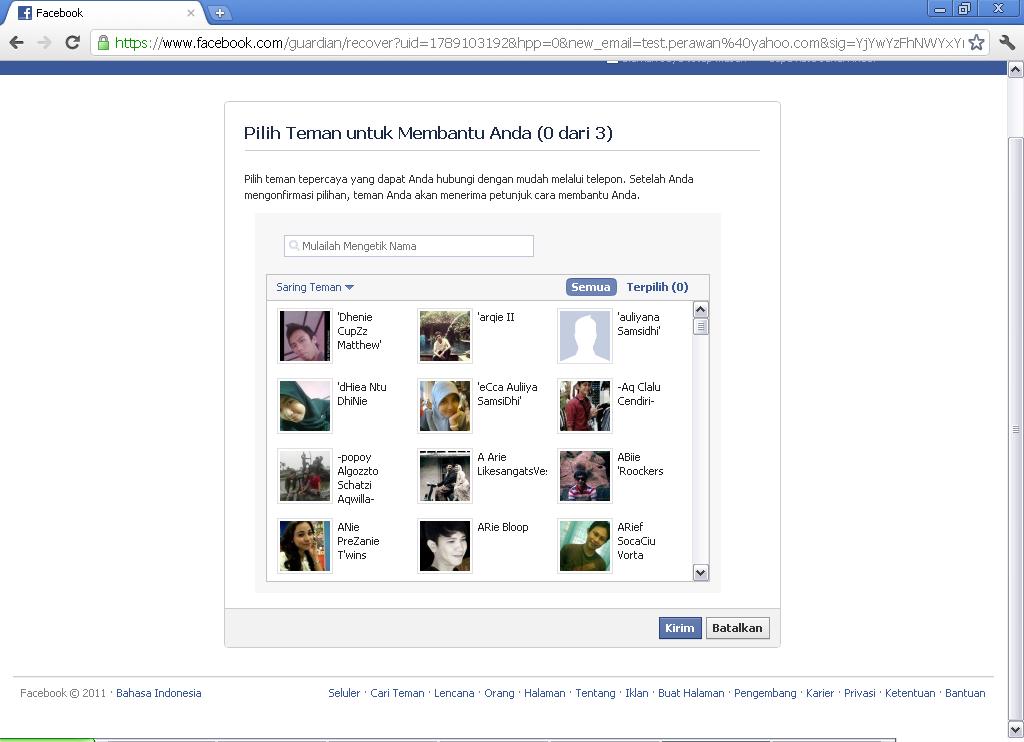Open the Lencana footer link
Screen dimensions: 1024x742
(x=454, y=693)
